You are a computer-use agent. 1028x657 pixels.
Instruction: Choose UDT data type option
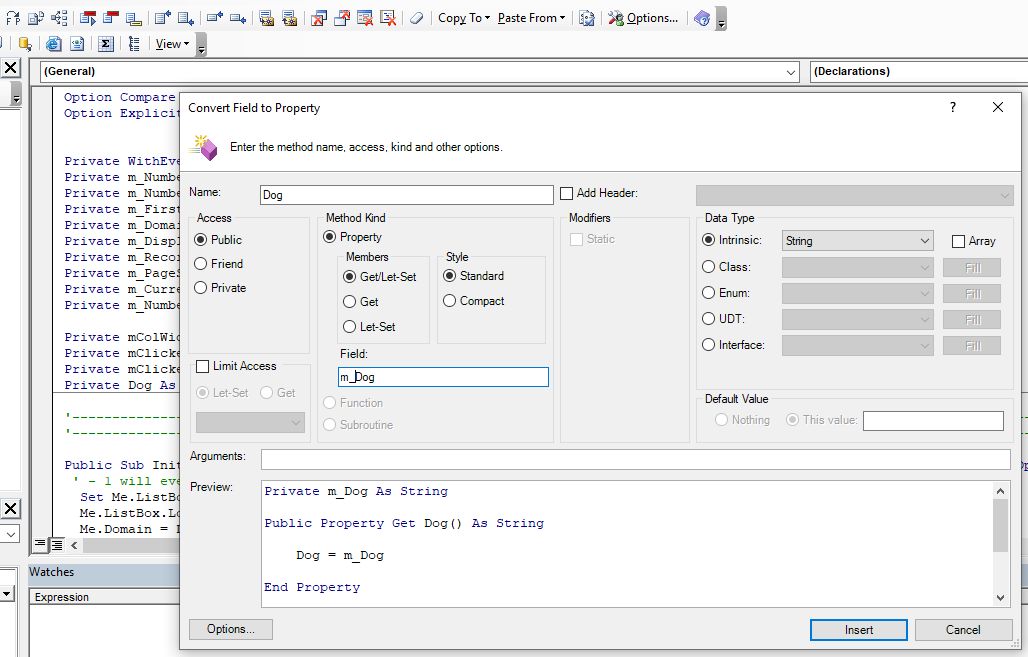pos(708,319)
